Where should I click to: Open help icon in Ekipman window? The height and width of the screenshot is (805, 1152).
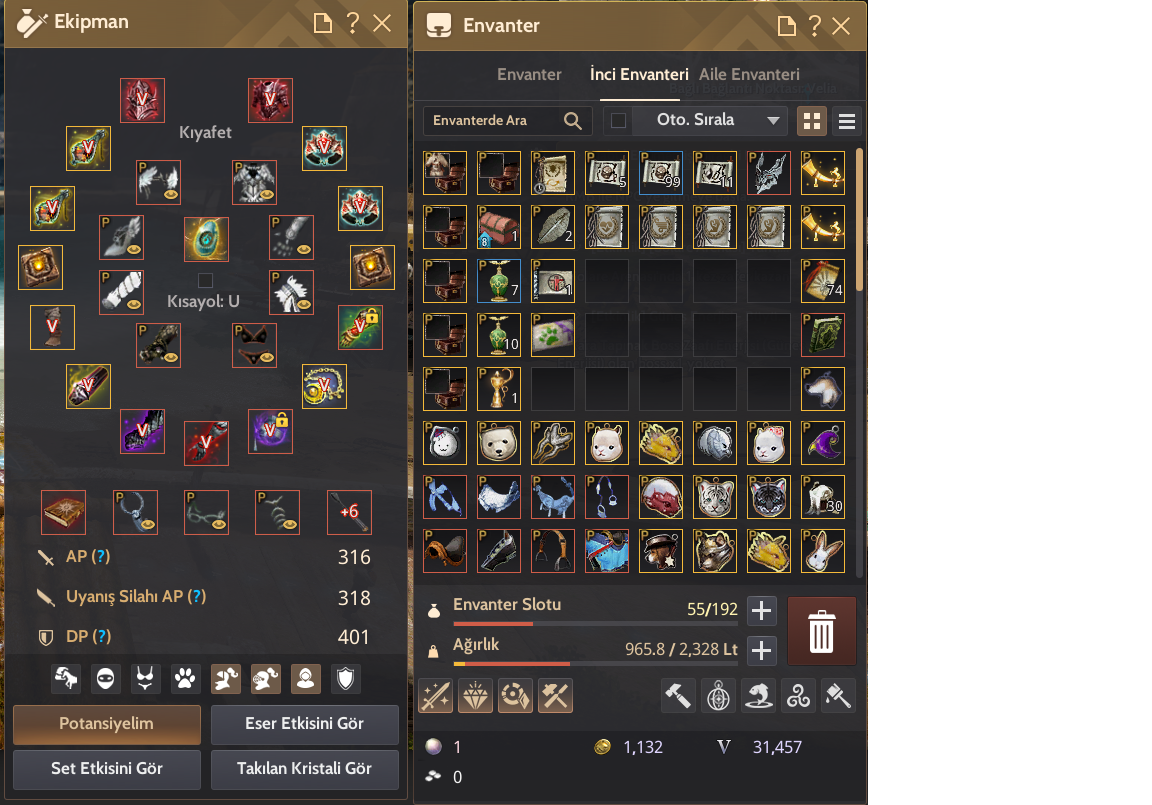coord(353,23)
